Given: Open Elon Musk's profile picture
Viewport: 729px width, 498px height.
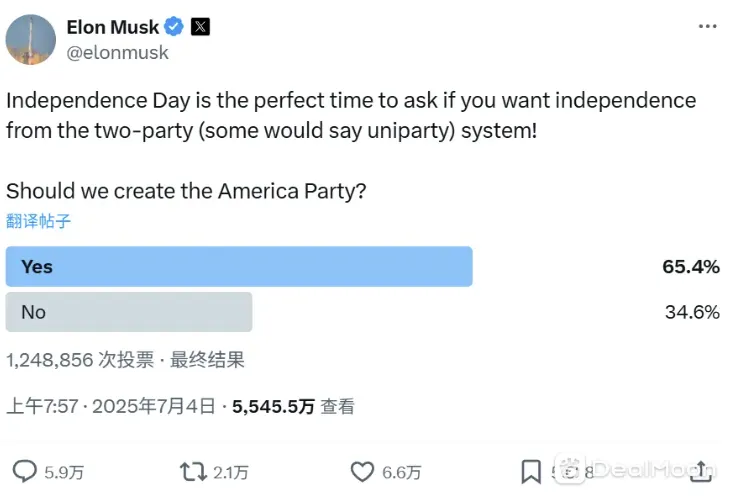Looking at the screenshot, I should (x=31, y=40).
